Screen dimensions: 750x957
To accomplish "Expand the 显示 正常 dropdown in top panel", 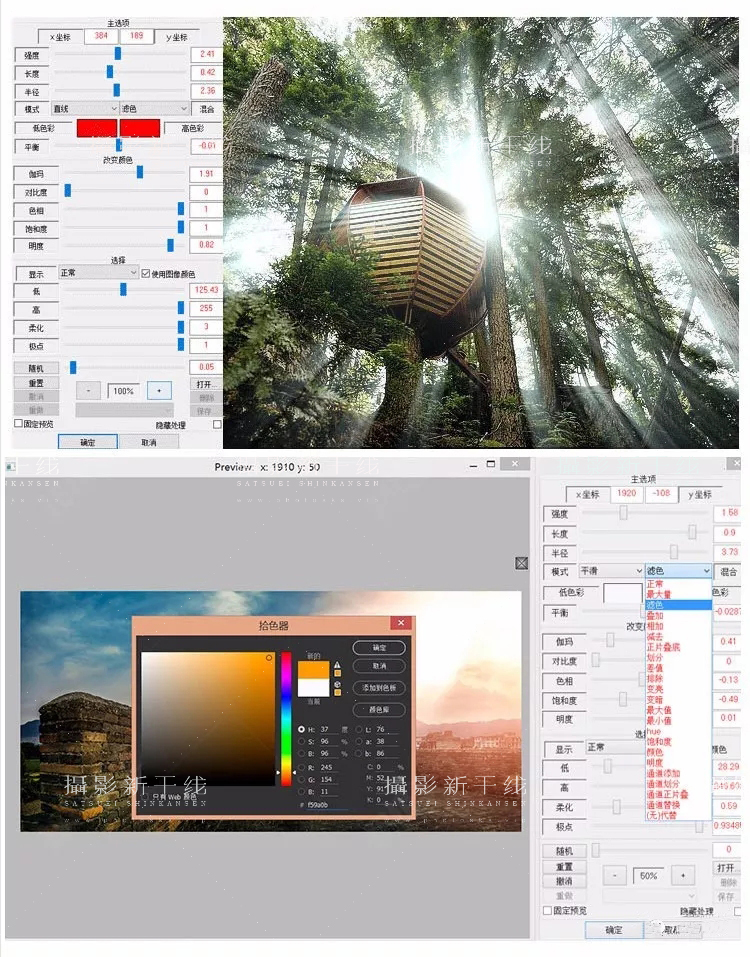I will (99, 273).
